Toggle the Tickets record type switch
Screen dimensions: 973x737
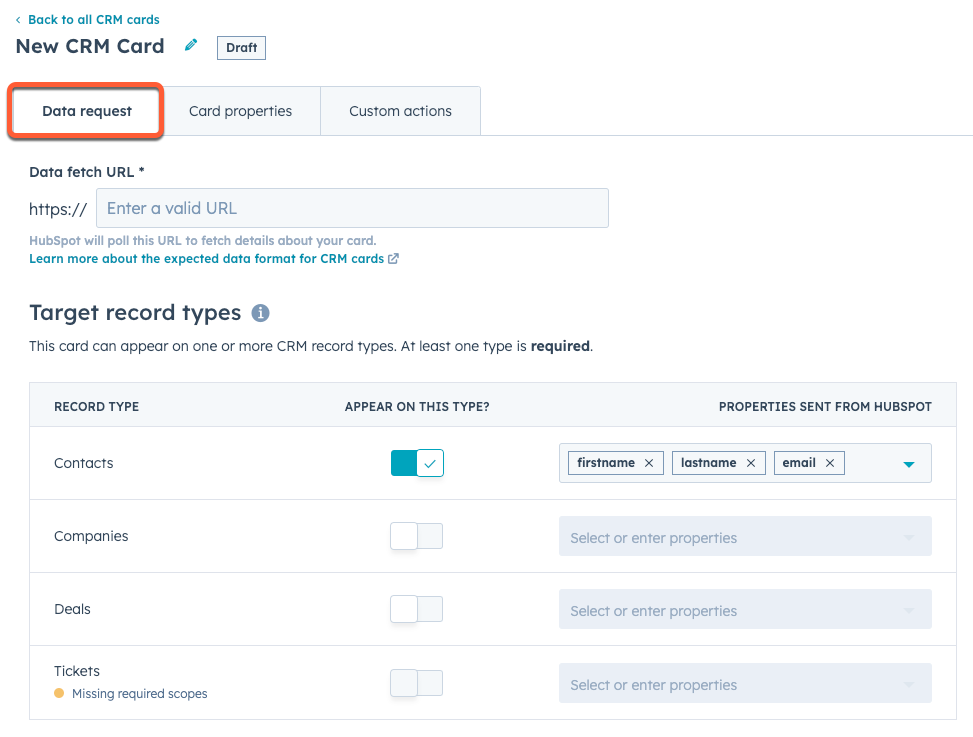click(x=417, y=683)
